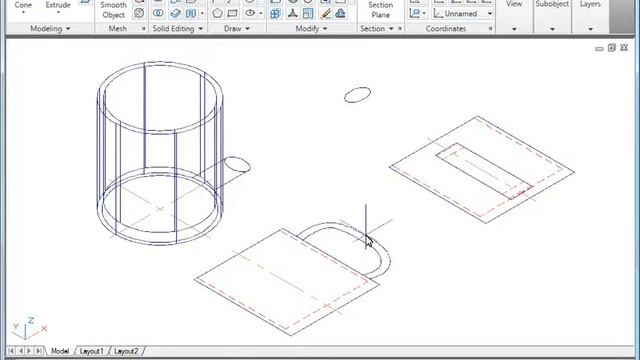Image resolution: width=640 pixels, height=360 pixels.
Task: Open dropdown next to the two-columns Solid Editing icon
Action: (x=202, y=13)
